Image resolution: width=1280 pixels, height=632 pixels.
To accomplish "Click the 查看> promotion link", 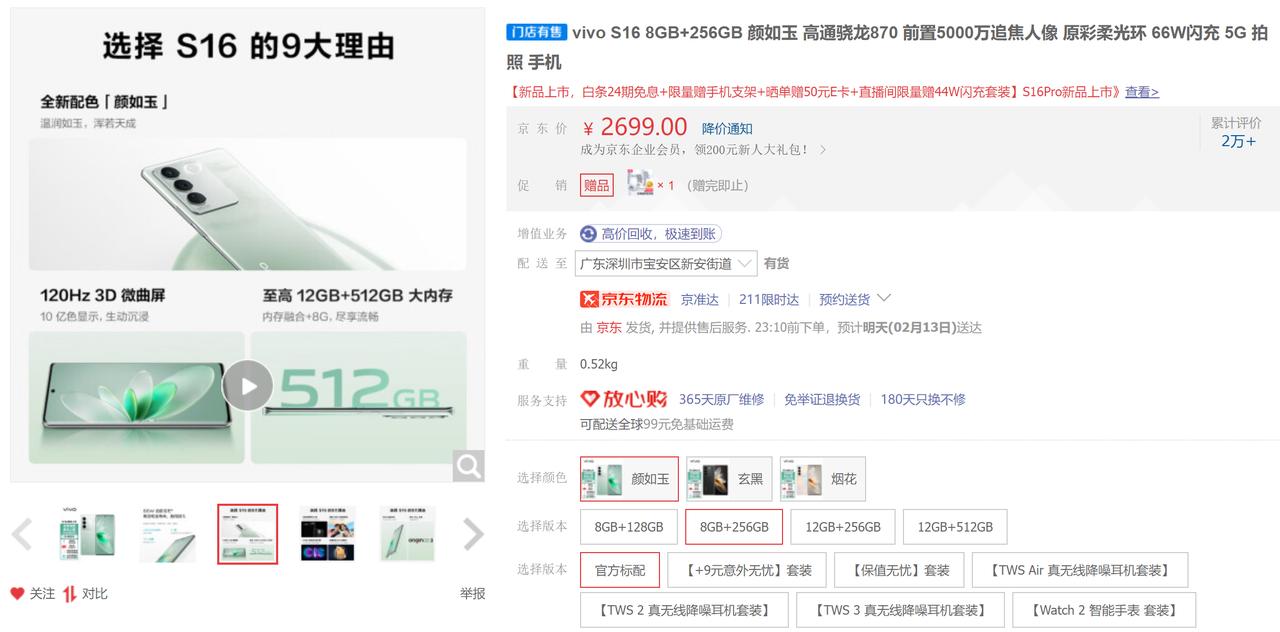I will point(1142,92).
